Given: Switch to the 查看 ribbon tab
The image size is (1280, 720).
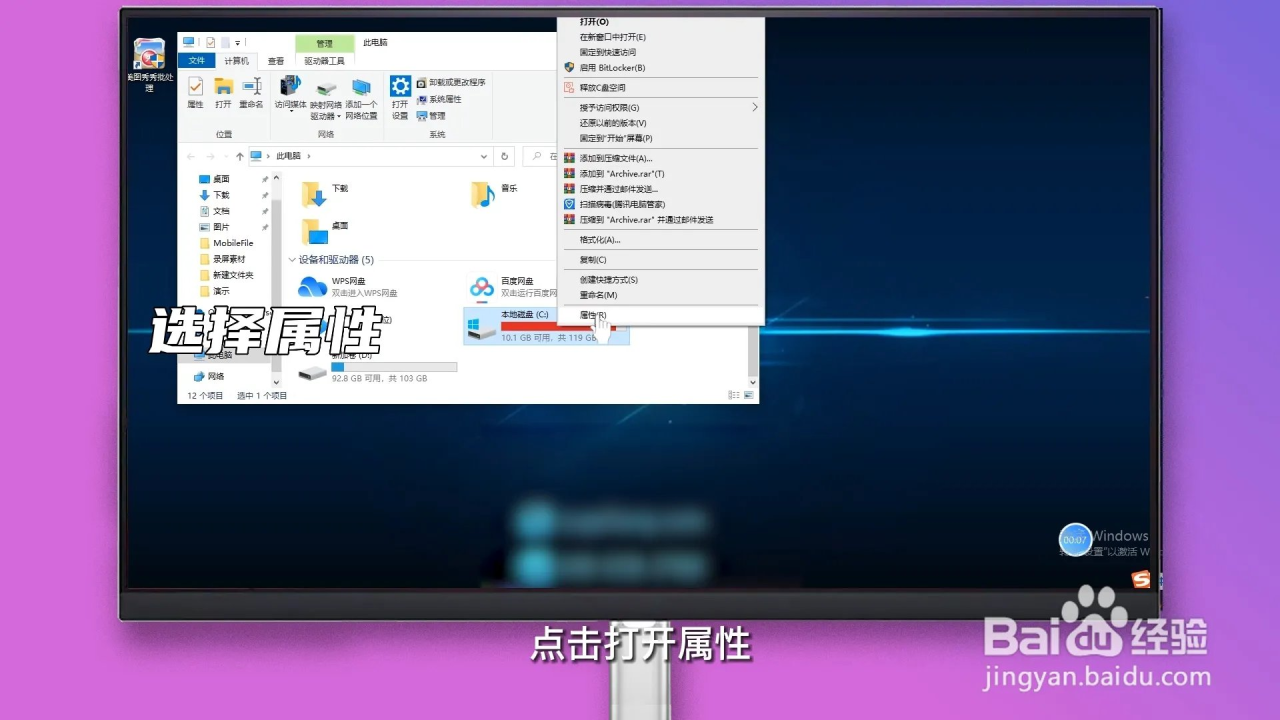Looking at the screenshot, I should [276, 61].
